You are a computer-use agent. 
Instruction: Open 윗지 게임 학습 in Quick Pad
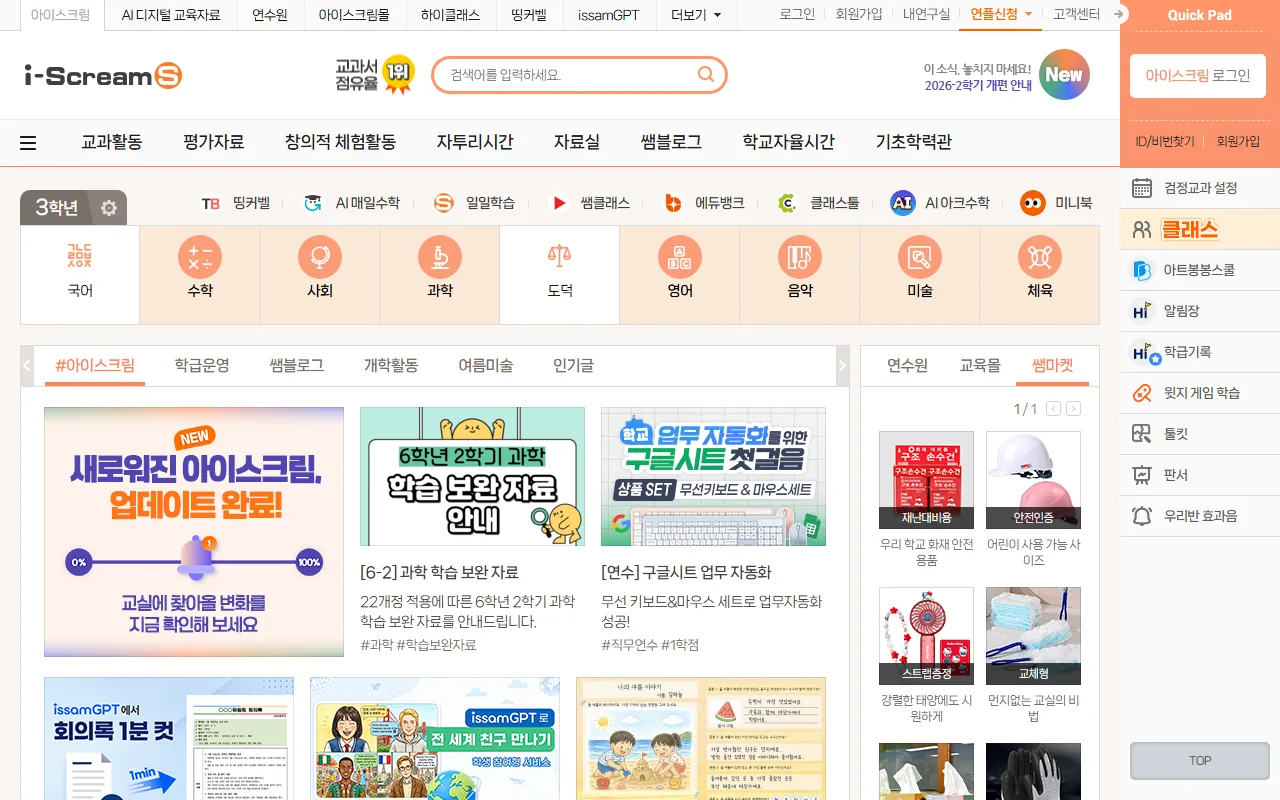coord(1200,393)
